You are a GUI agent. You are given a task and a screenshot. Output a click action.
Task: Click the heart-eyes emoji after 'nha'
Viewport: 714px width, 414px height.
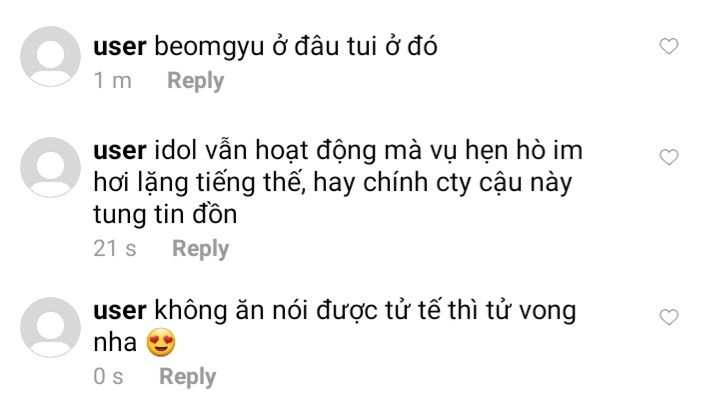click(161, 342)
